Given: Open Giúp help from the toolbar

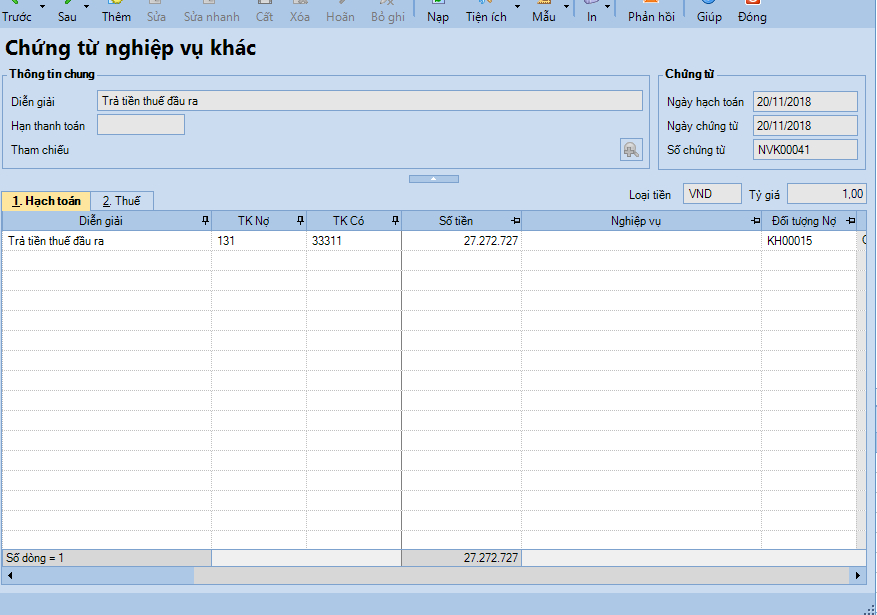Looking at the screenshot, I should point(709,12).
